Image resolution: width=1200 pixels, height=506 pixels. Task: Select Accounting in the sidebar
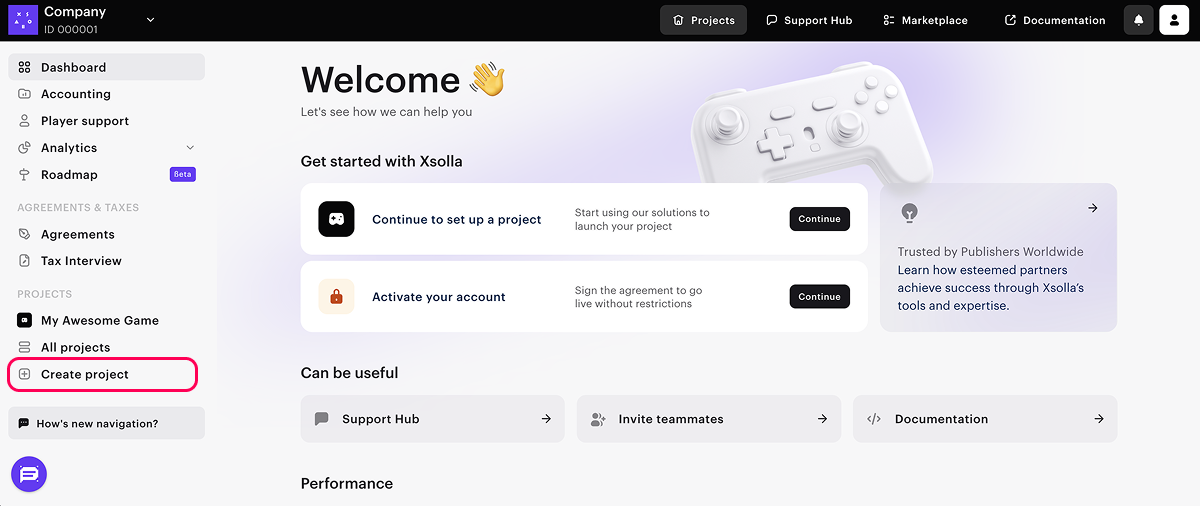tap(75, 94)
